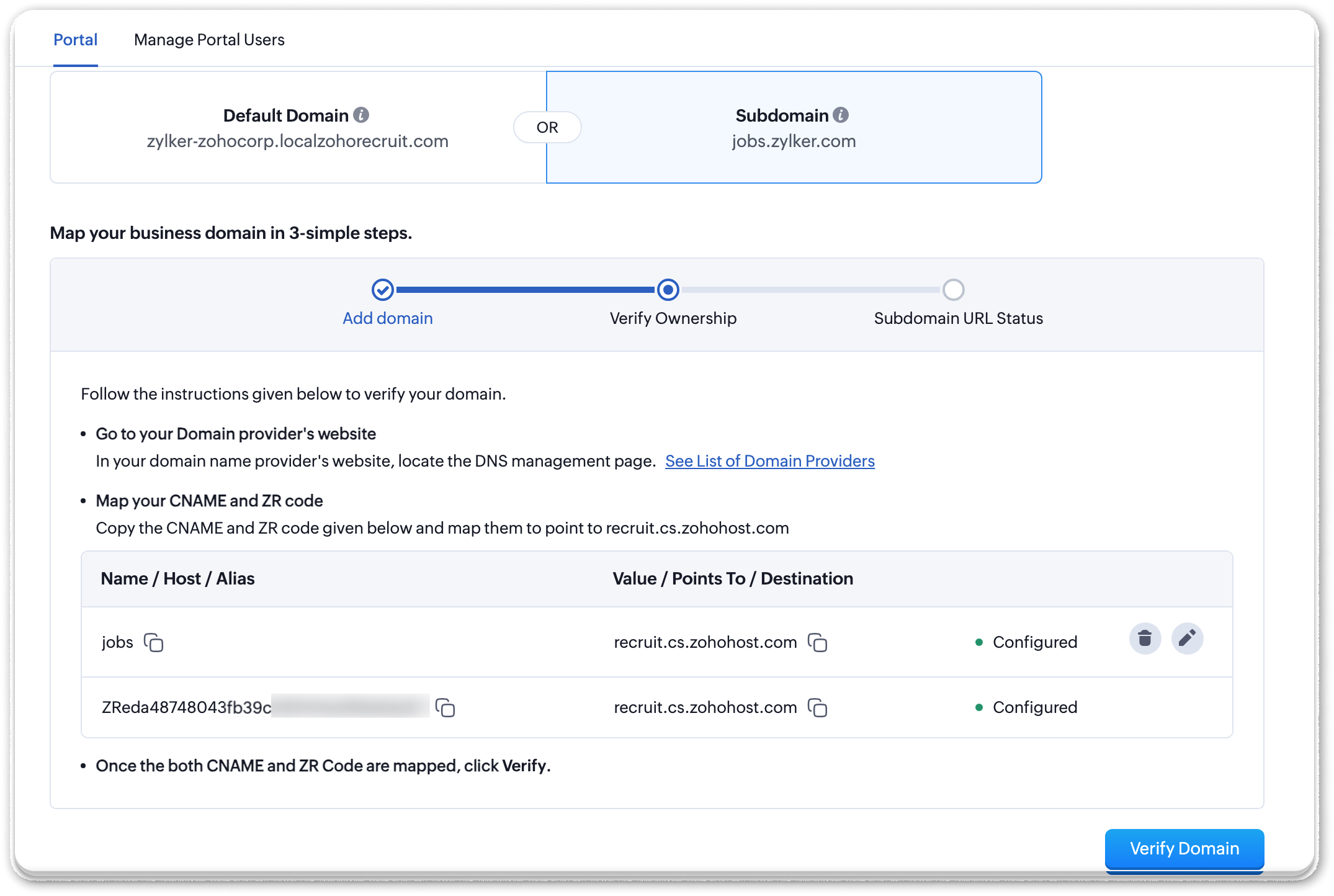Image resolution: width=1334 pixels, height=896 pixels.
Task: Click the Subdomain info icon
Action: 841,115
